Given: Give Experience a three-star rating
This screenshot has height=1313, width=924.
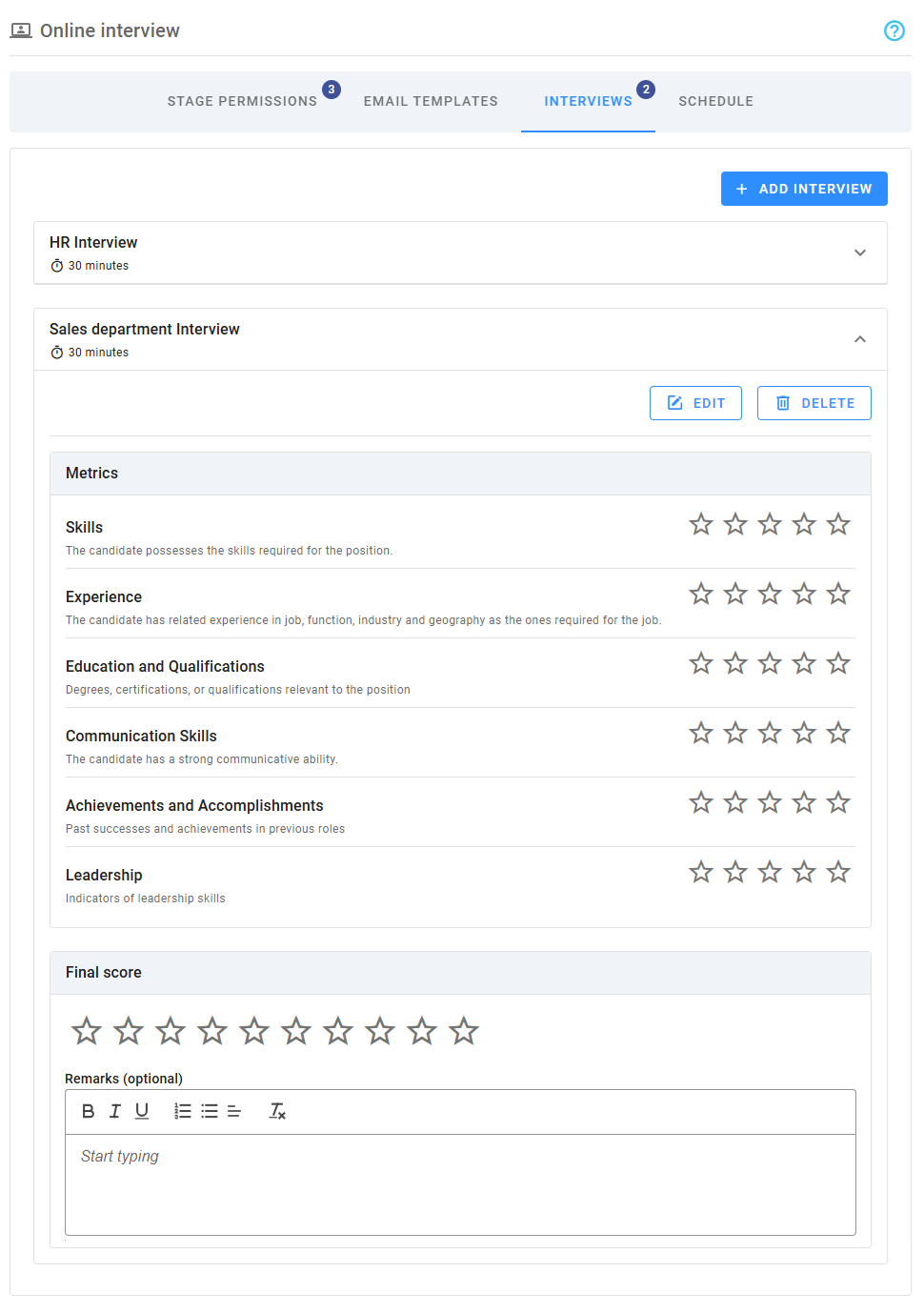Looking at the screenshot, I should [770, 594].
